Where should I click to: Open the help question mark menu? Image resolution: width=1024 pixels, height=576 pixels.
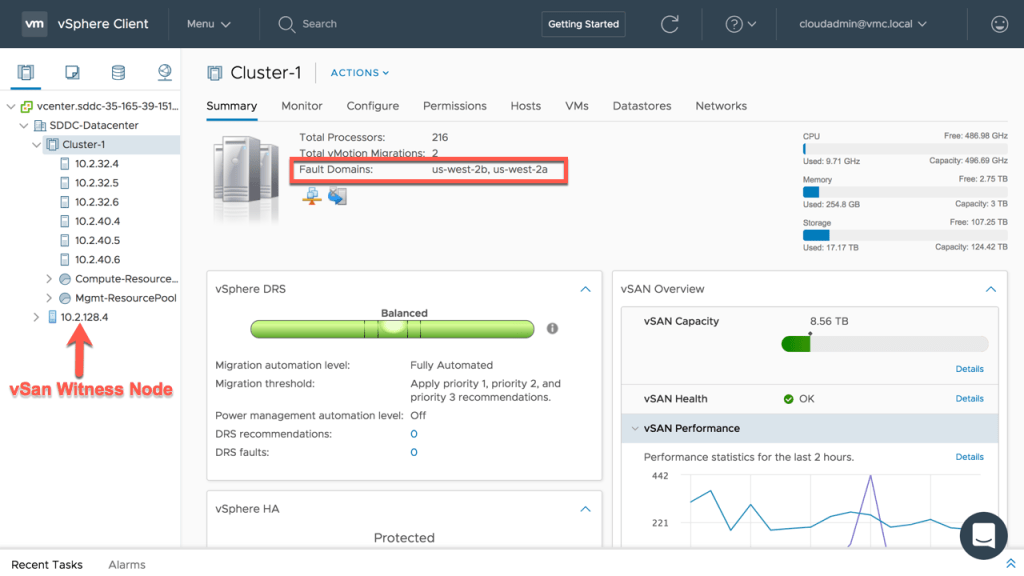[741, 24]
